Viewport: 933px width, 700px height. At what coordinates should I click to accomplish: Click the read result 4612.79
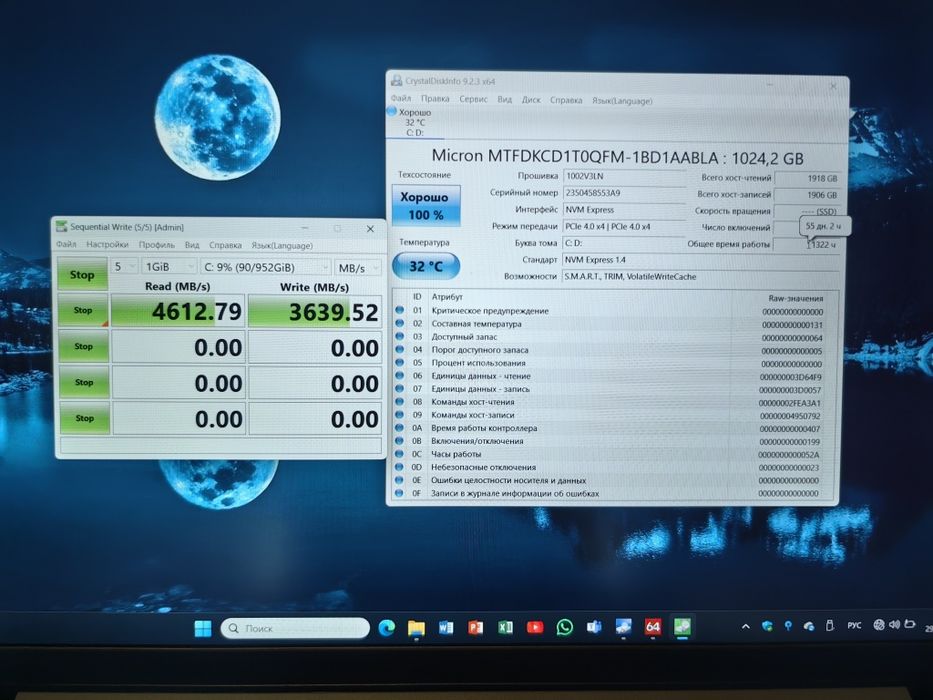[x=178, y=311]
